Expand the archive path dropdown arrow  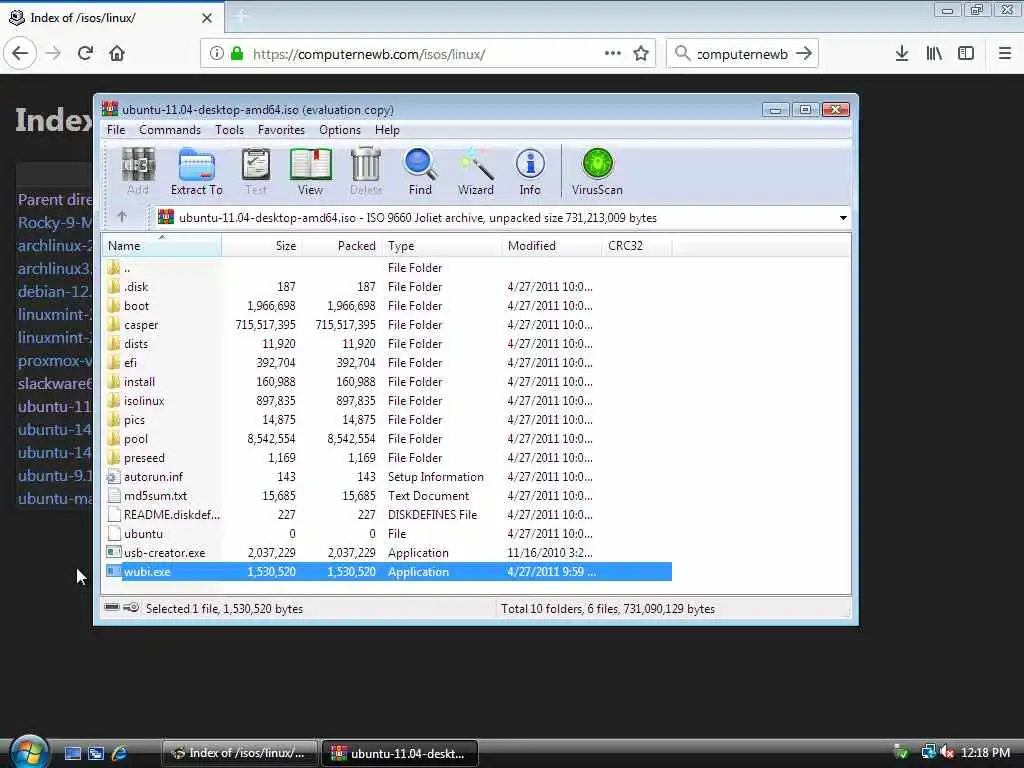[843, 217]
